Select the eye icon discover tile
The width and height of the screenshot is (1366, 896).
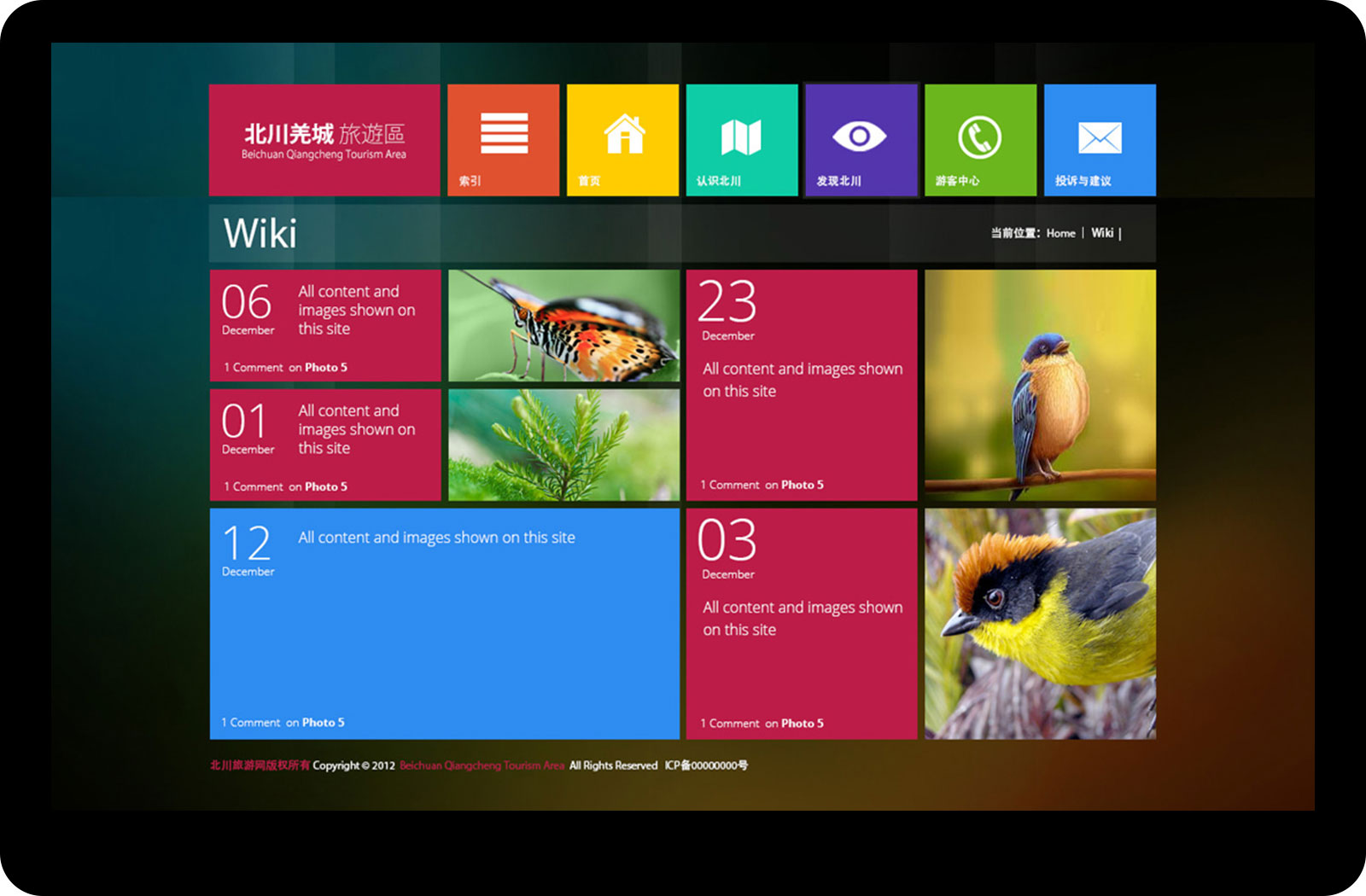click(x=860, y=137)
